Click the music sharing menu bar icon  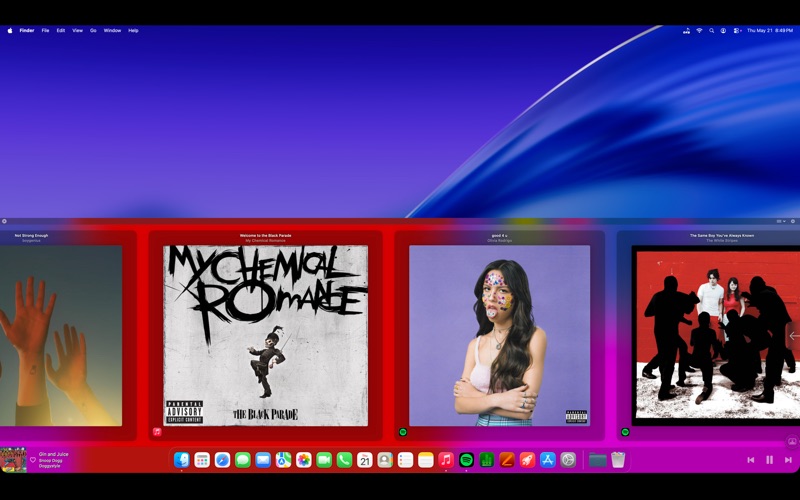coord(686,31)
